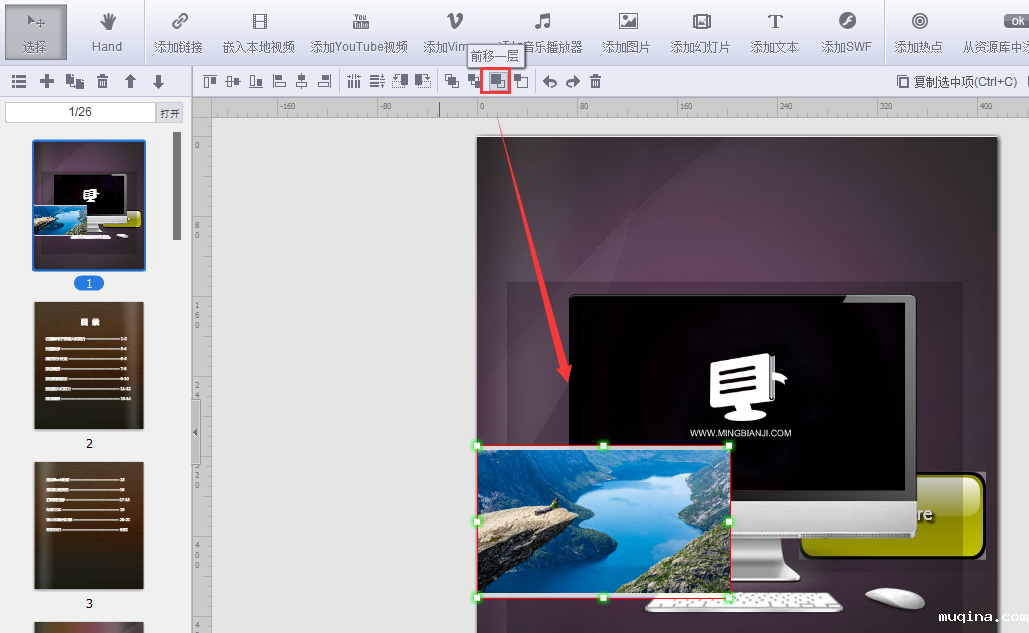
Task: Move page down with the down arrow
Action: (158, 82)
